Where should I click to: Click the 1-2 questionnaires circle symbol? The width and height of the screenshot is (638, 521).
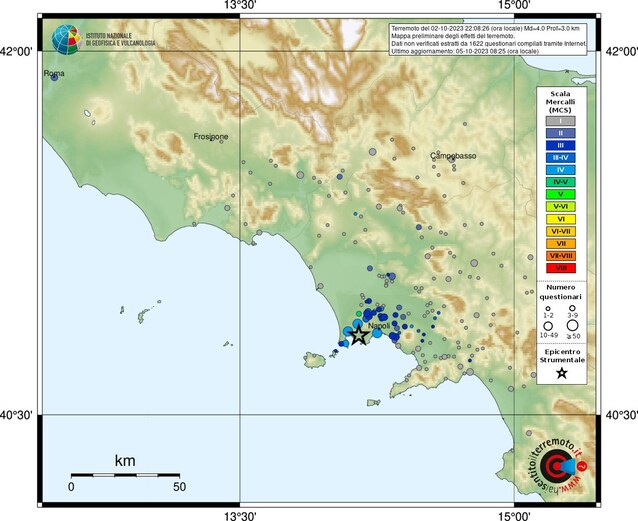click(548, 309)
